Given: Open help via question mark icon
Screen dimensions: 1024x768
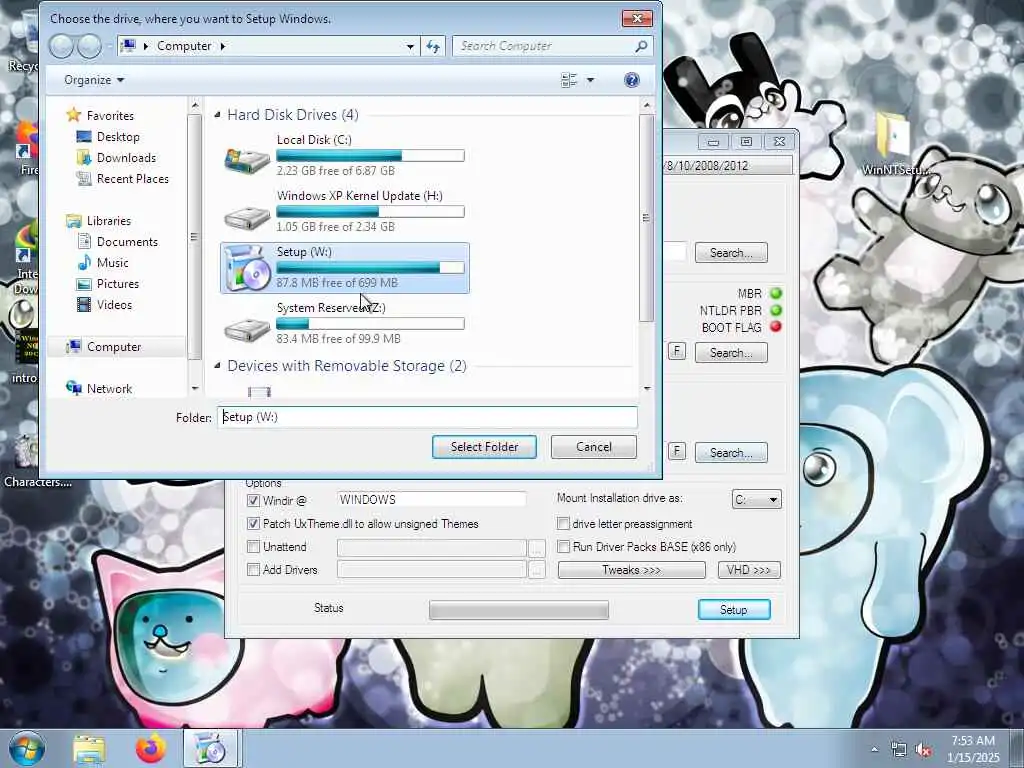Looking at the screenshot, I should tap(632, 80).
